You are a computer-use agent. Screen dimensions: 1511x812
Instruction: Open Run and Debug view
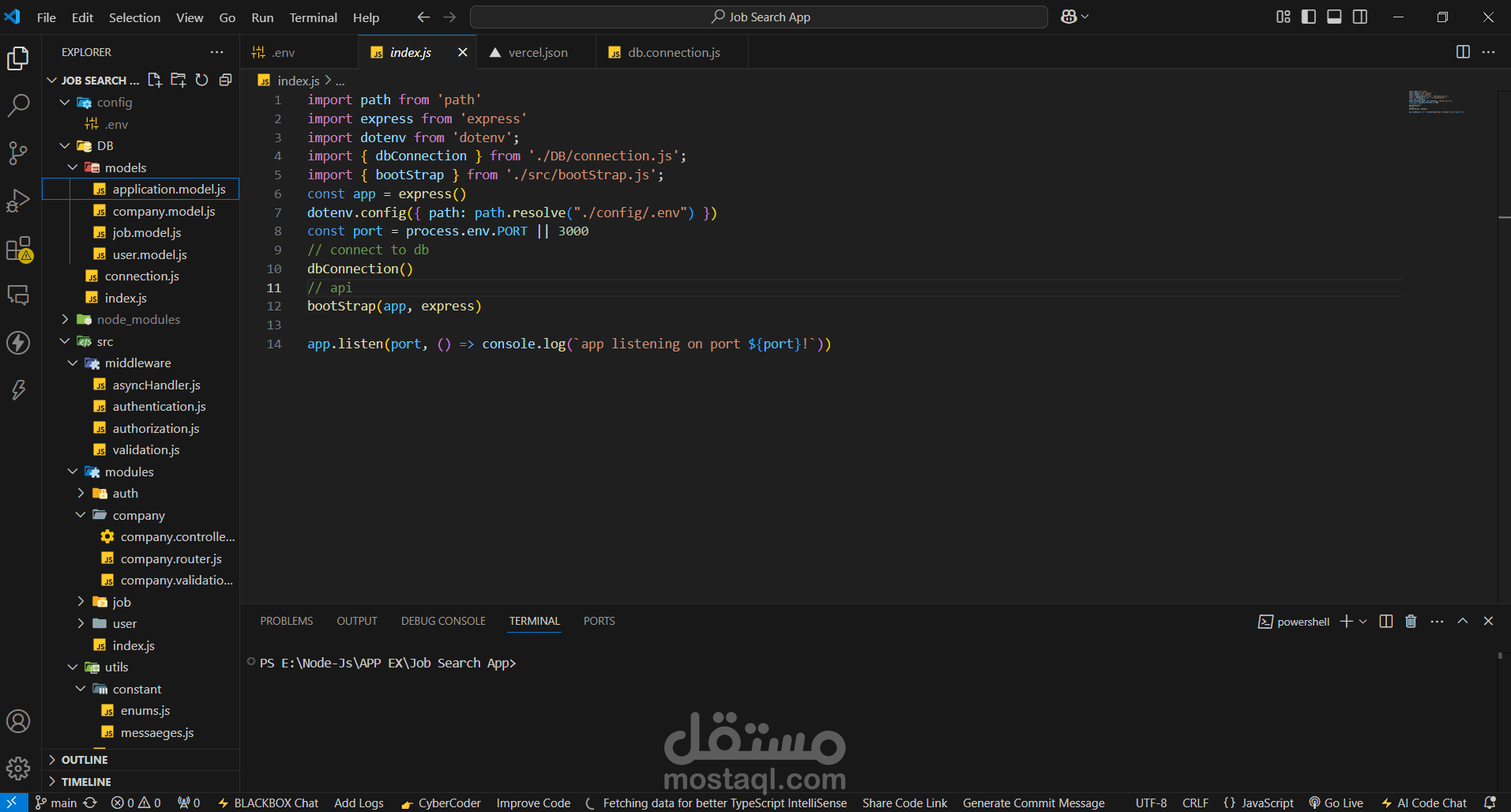18,201
